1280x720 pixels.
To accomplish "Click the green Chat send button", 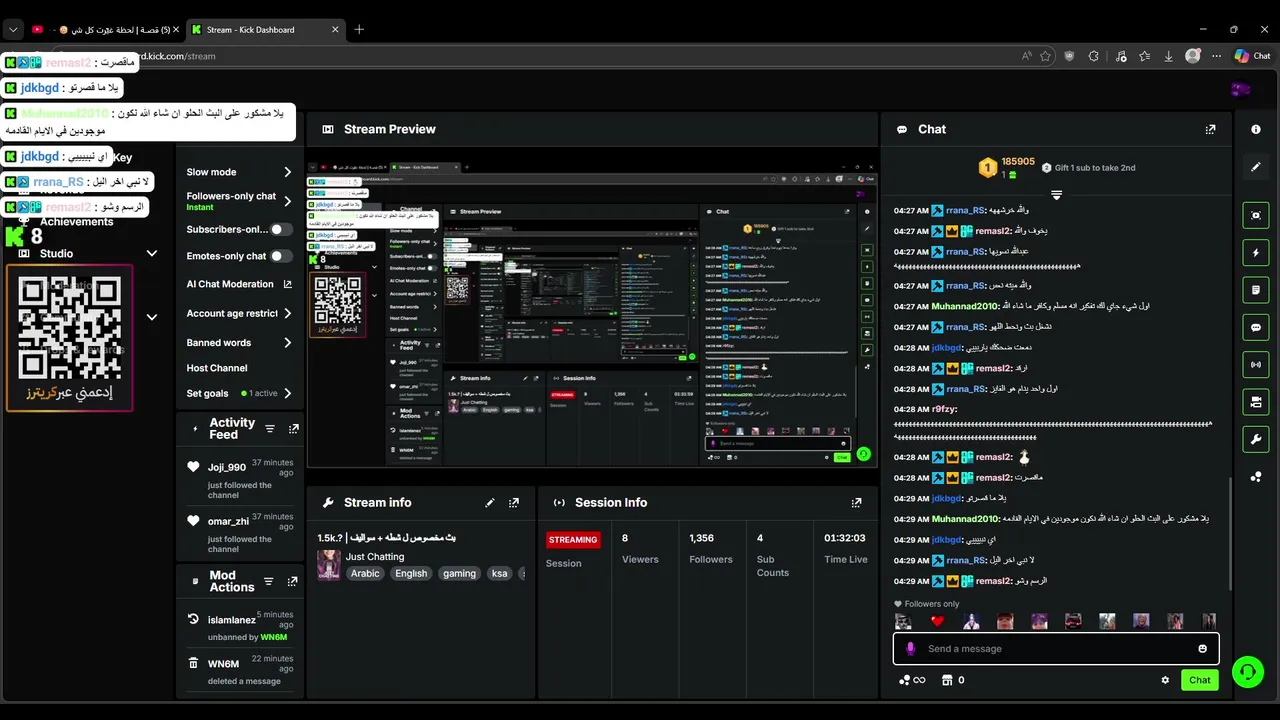I will click(1200, 680).
